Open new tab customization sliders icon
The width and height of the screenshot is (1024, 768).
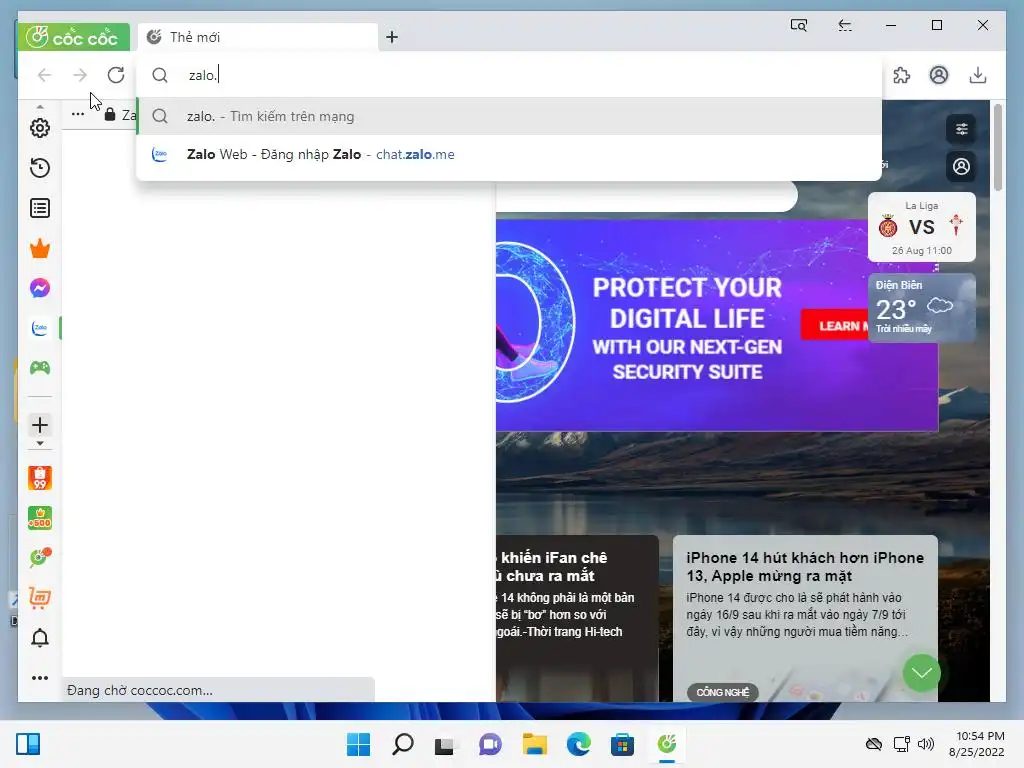[x=961, y=129]
